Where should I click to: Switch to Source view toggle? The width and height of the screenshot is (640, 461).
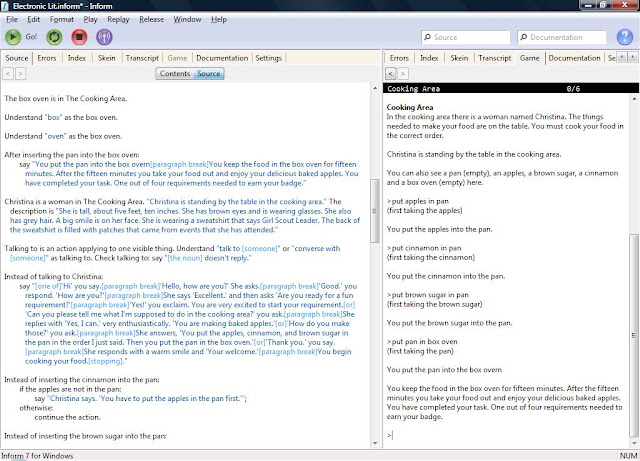tap(209, 73)
